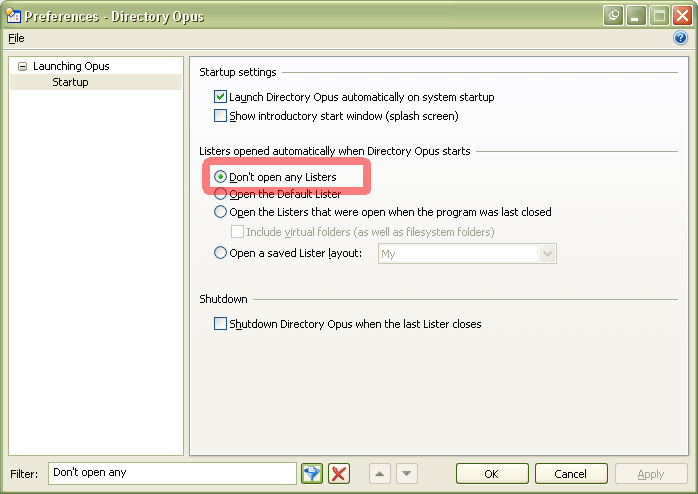Screen dimensions: 698x494
Task: Open the File menu
Action: coord(16,38)
